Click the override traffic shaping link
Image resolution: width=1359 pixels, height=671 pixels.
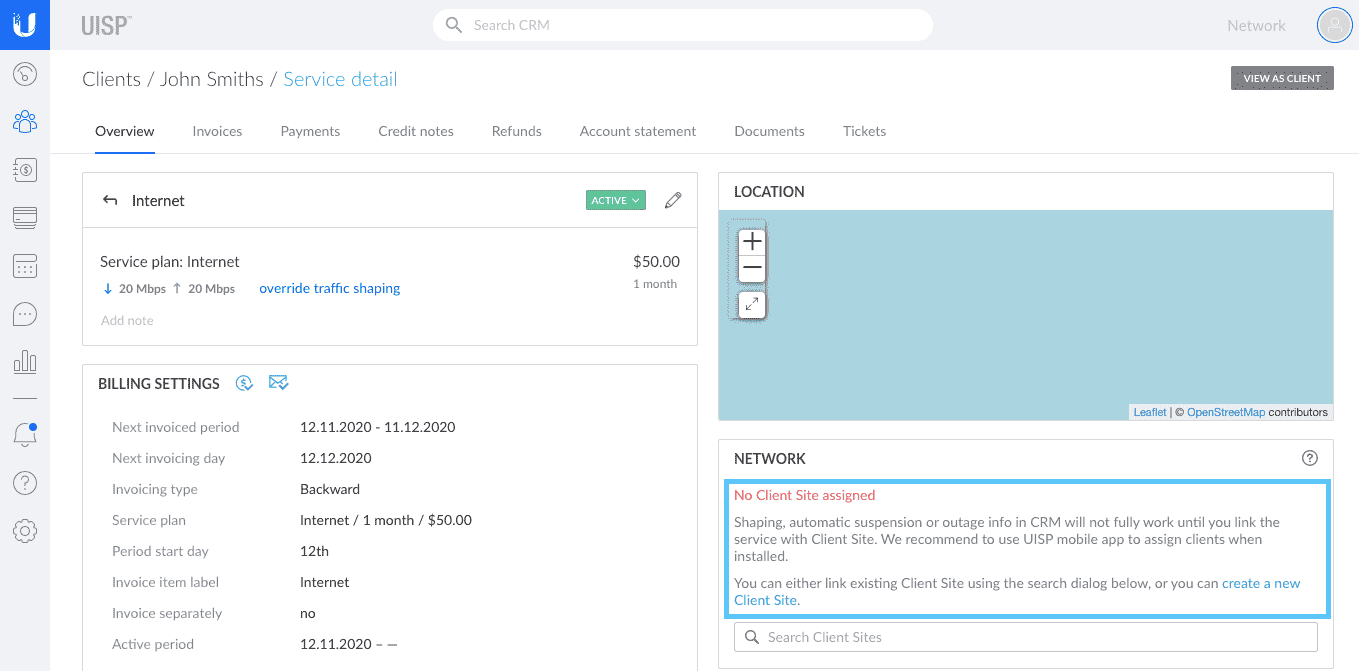point(329,288)
